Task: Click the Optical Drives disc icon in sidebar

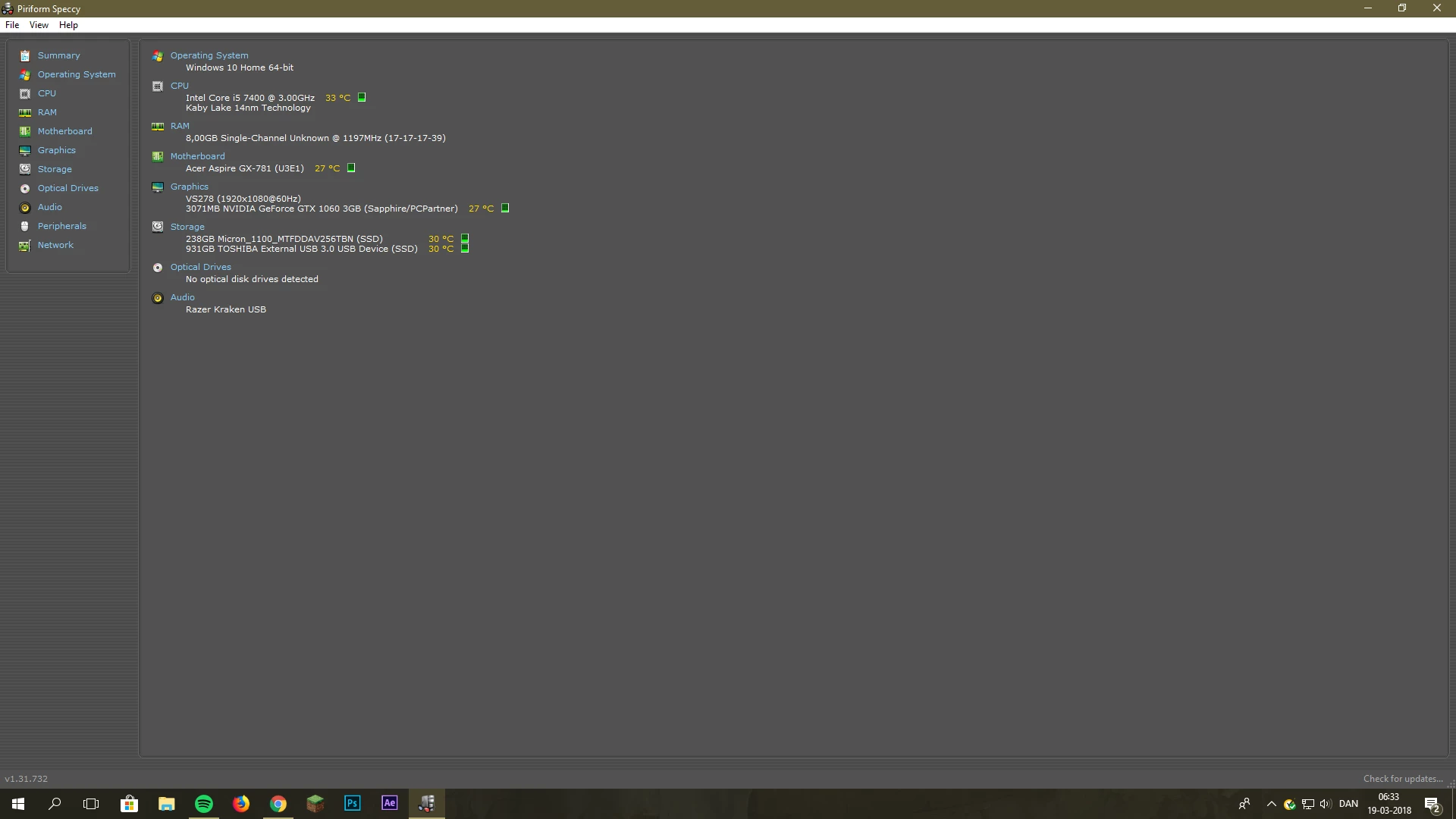Action: (x=25, y=189)
